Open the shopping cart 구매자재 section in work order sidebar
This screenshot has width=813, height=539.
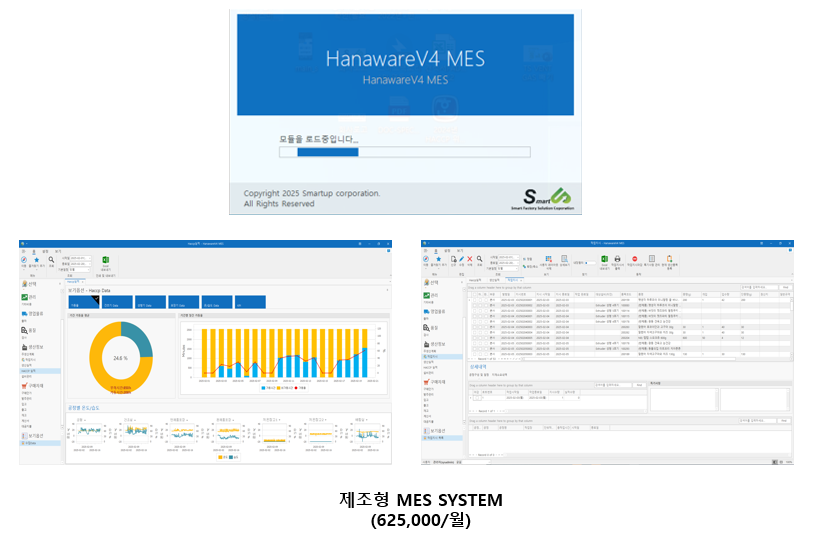(x=434, y=382)
